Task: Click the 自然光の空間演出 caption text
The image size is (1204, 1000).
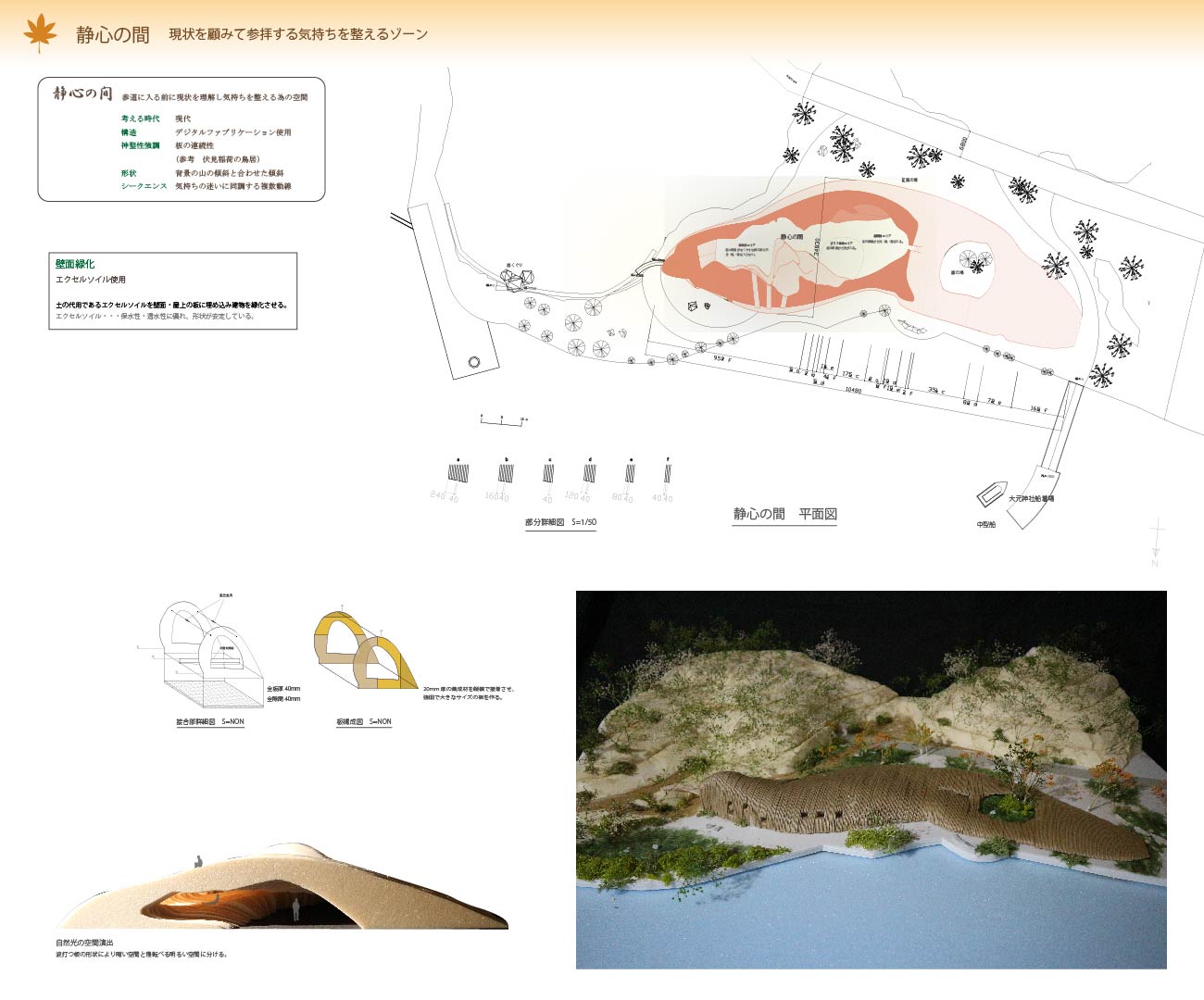Action: tap(84, 943)
